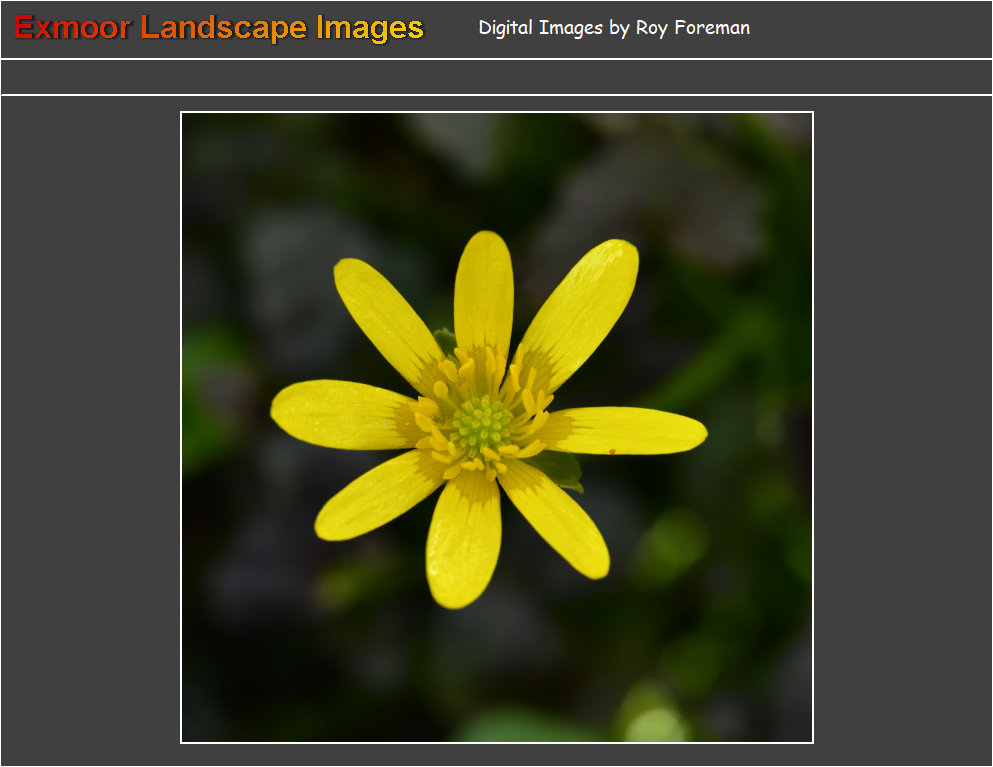Click the petal pointing to the upper right

coord(585,305)
